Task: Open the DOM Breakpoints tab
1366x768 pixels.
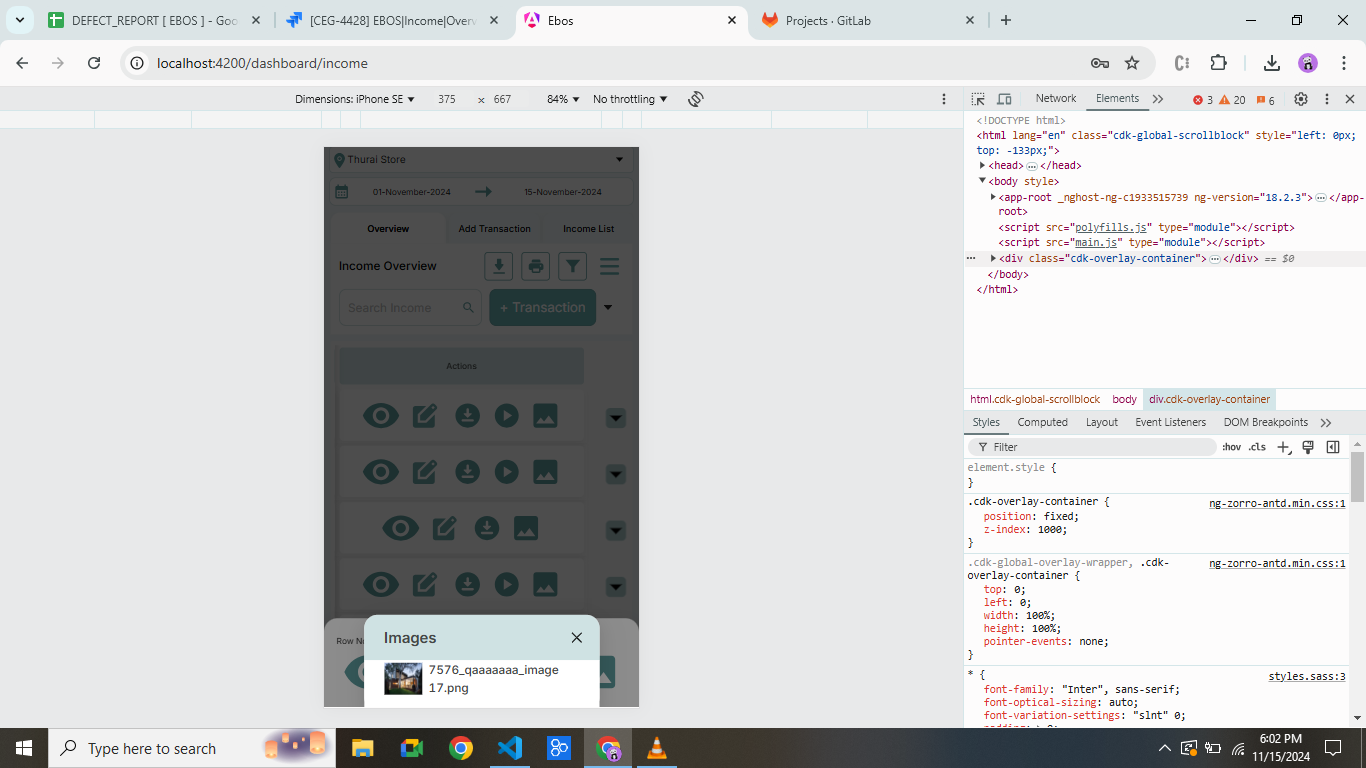Action: 1265,422
